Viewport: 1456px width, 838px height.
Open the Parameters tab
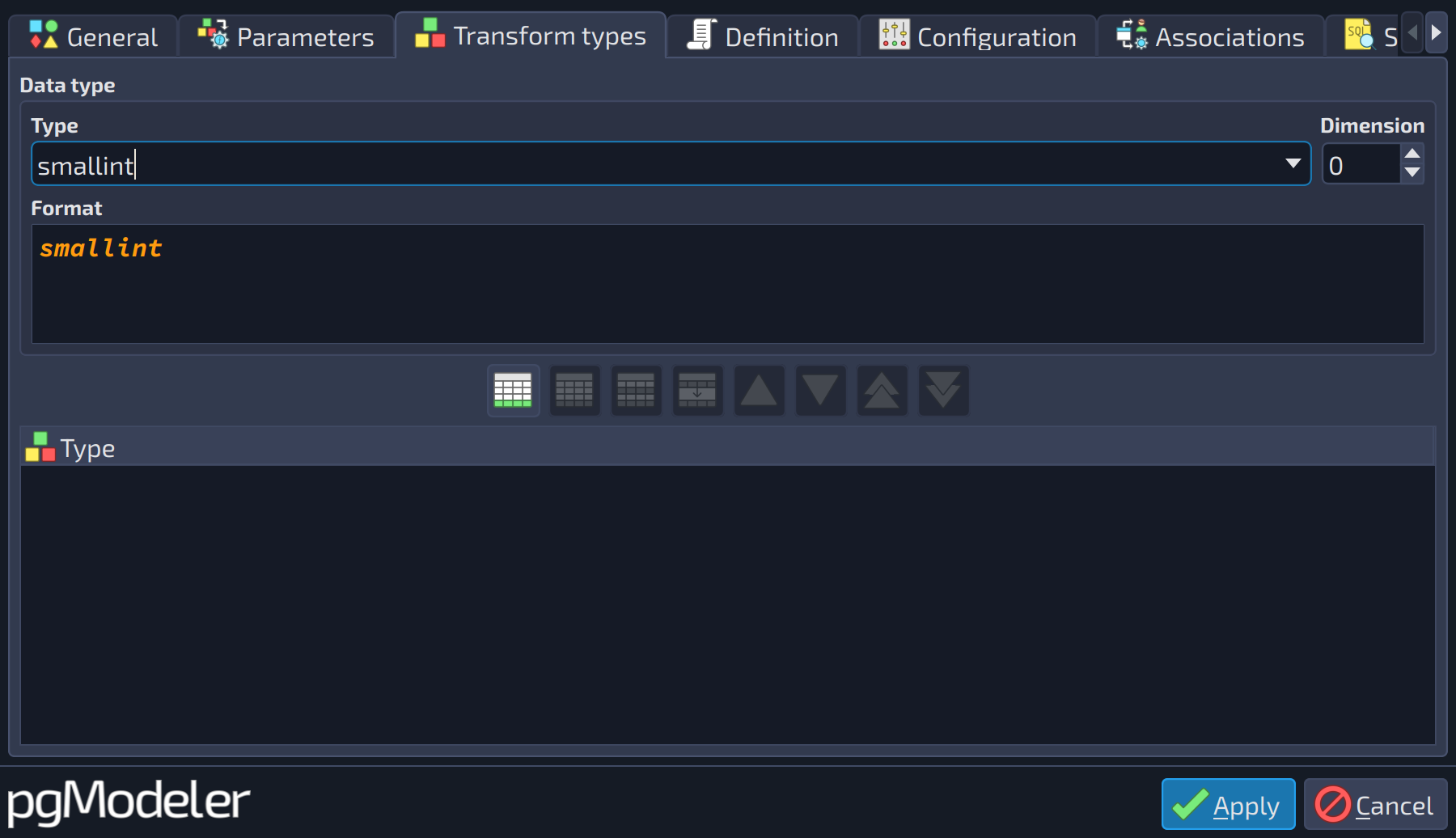286,36
